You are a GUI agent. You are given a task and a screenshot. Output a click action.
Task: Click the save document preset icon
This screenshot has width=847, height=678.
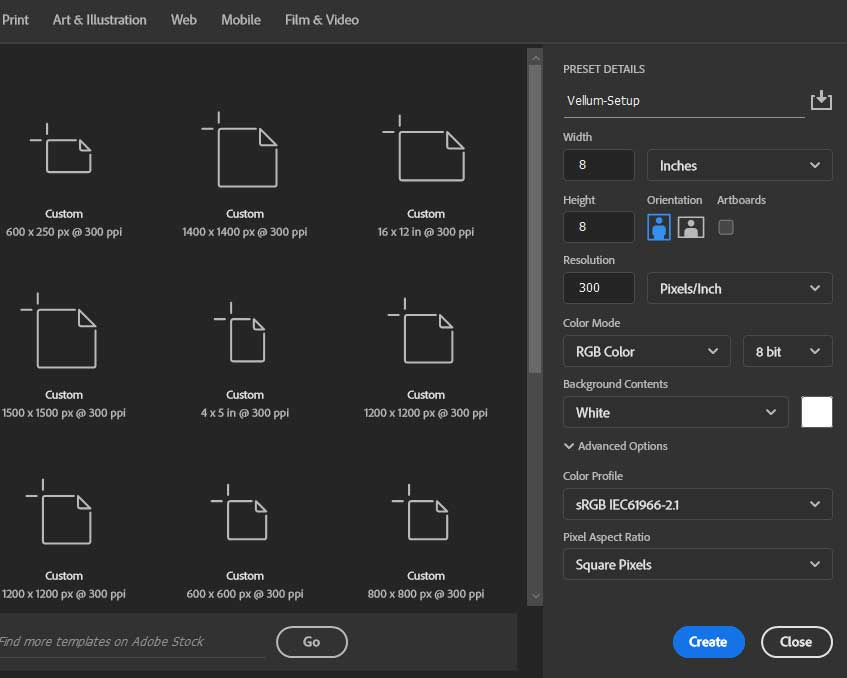click(x=820, y=100)
